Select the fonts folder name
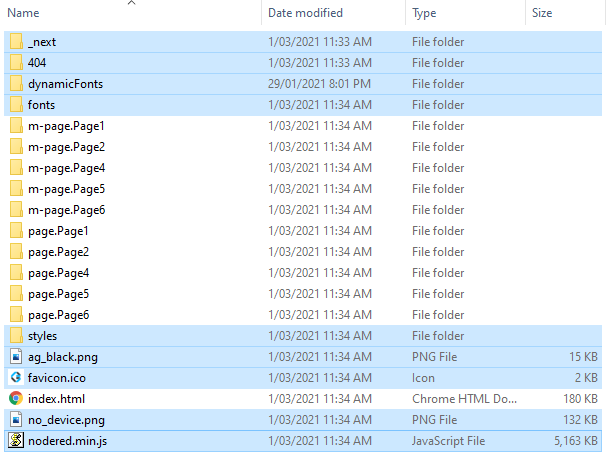This screenshot has width=610, height=476. tap(41, 105)
